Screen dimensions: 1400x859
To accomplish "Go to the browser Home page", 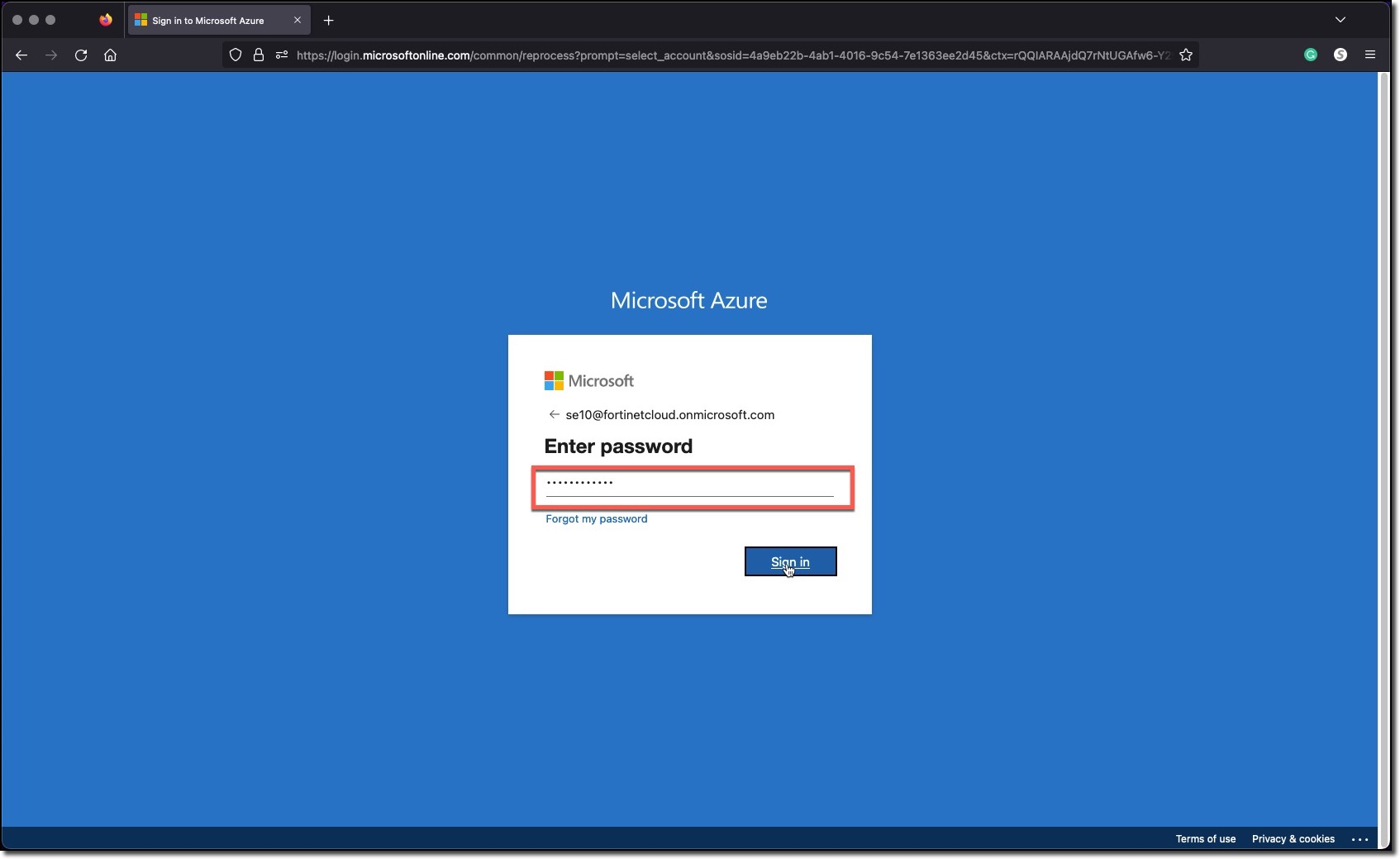I will pos(110,55).
